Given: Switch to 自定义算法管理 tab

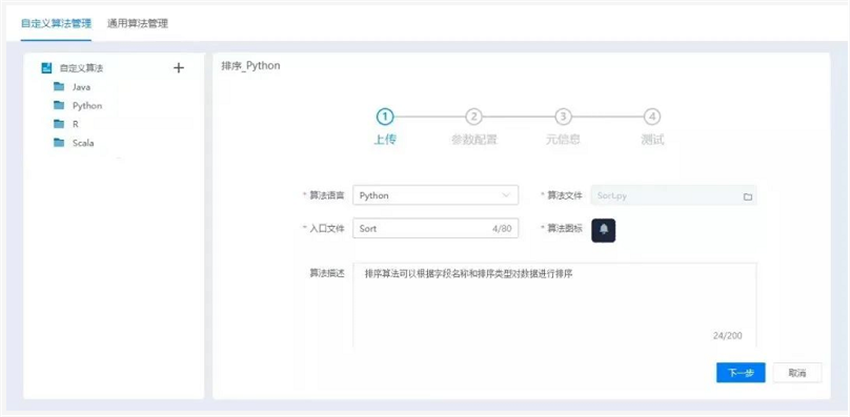Looking at the screenshot, I should (56, 23).
